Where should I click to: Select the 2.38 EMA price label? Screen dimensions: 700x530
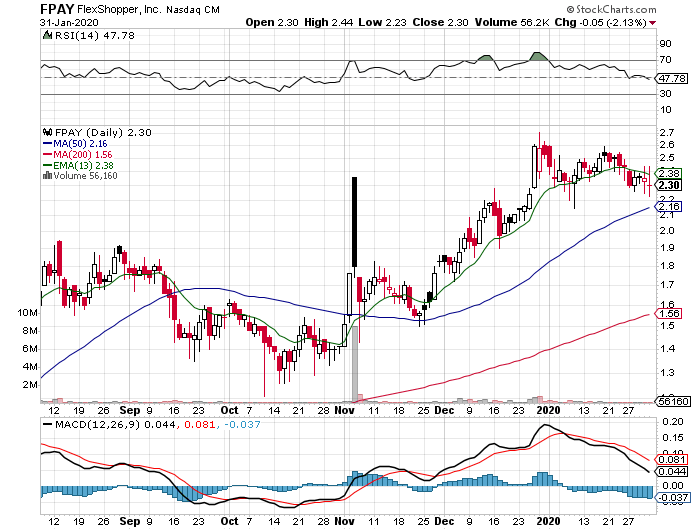pyautogui.click(x=669, y=173)
